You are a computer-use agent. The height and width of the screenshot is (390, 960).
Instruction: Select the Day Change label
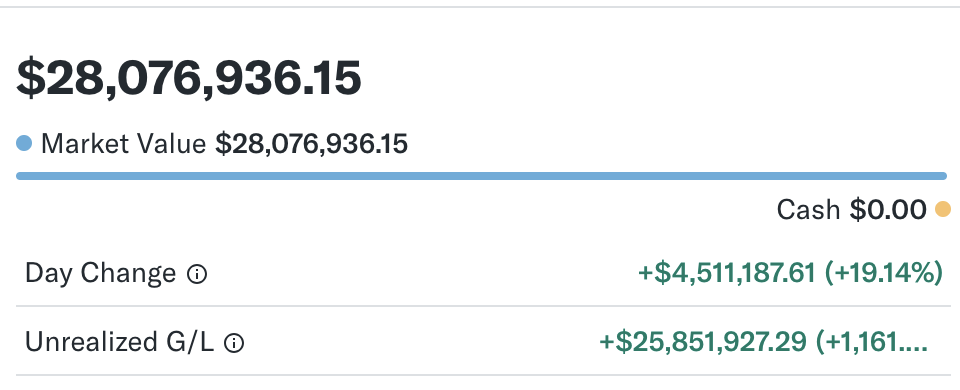(x=100, y=274)
